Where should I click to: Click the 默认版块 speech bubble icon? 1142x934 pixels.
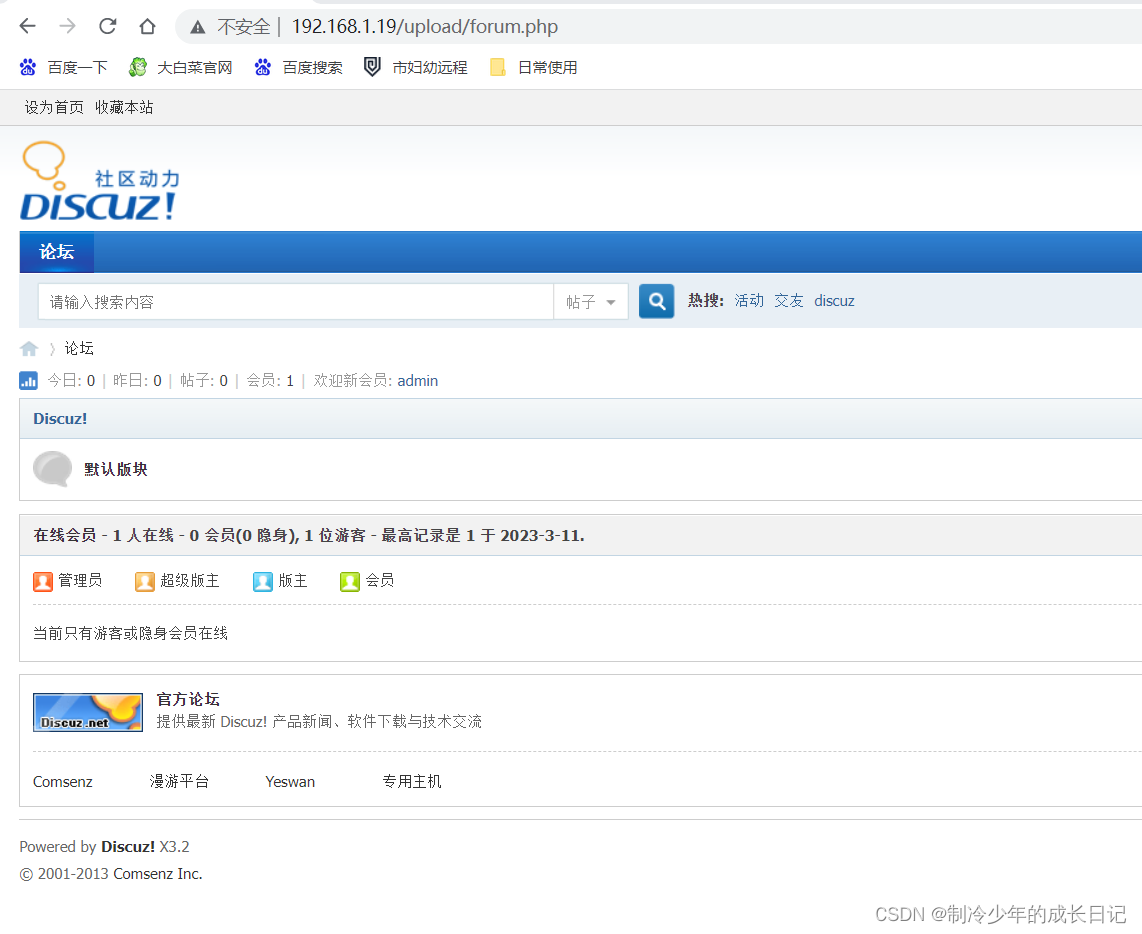pos(52,468)
